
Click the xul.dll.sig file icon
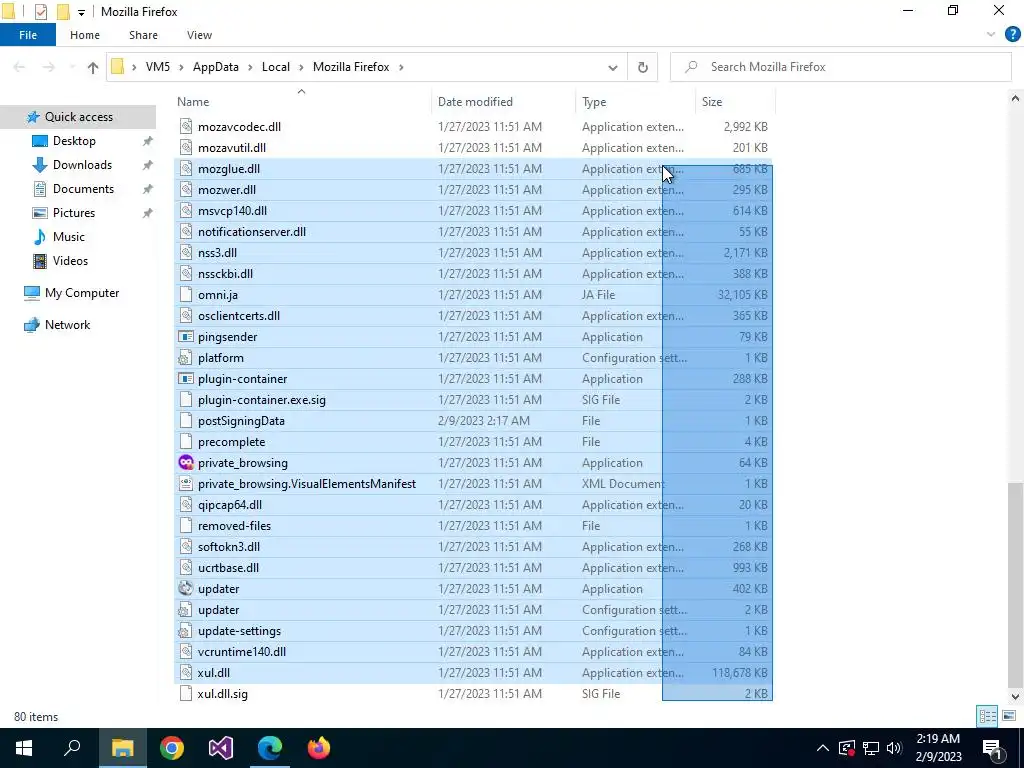[186, 694]
